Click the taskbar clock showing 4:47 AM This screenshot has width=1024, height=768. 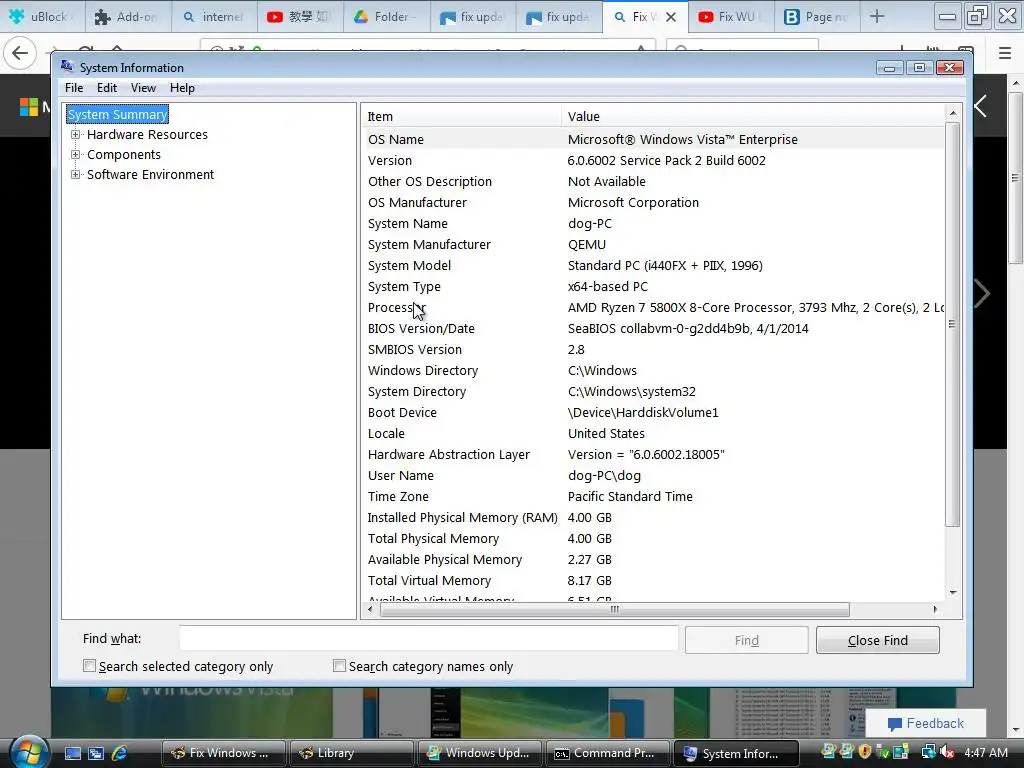click(x=985, y=752)
